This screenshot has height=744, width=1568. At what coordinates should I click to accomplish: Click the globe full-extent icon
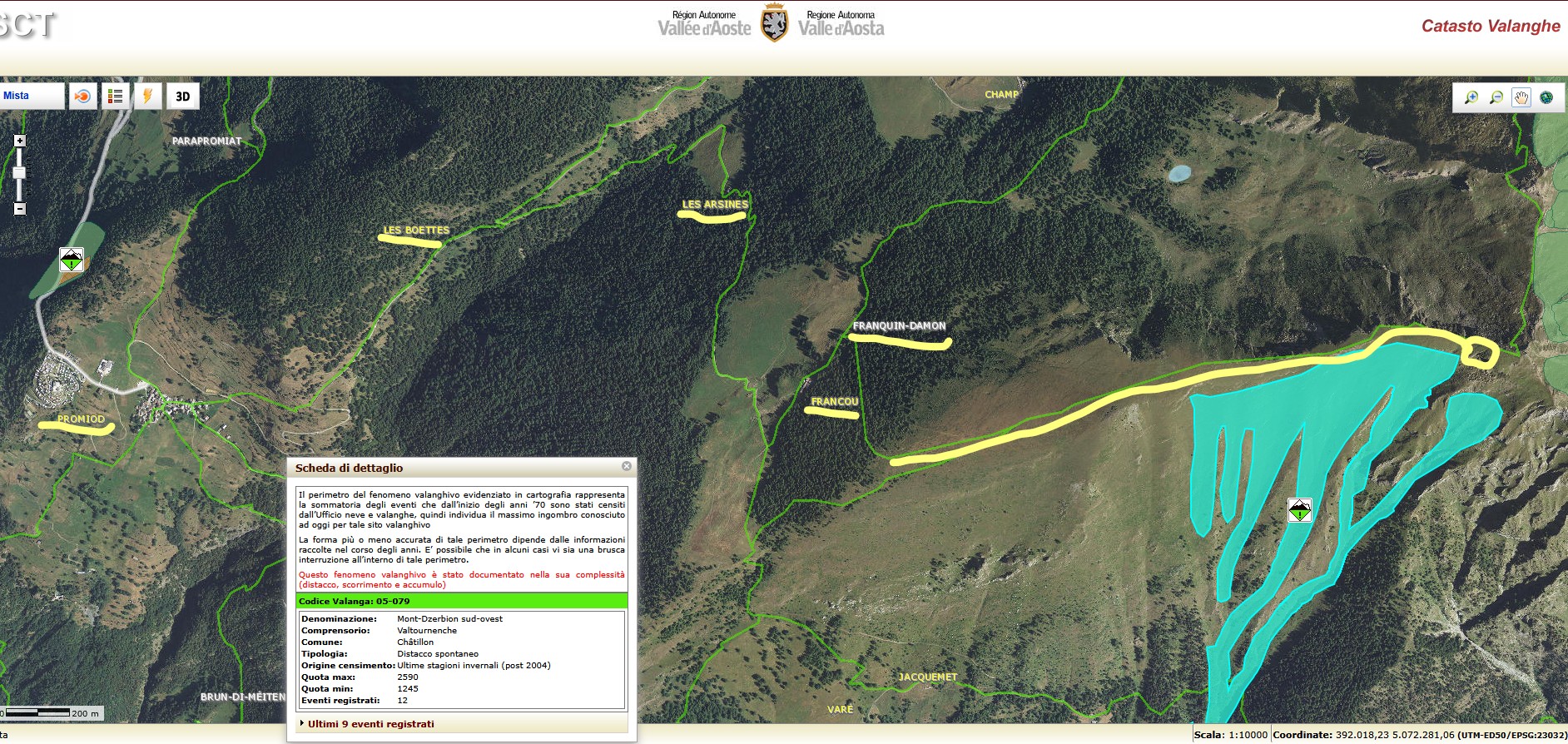click(x=1546, y=97)
